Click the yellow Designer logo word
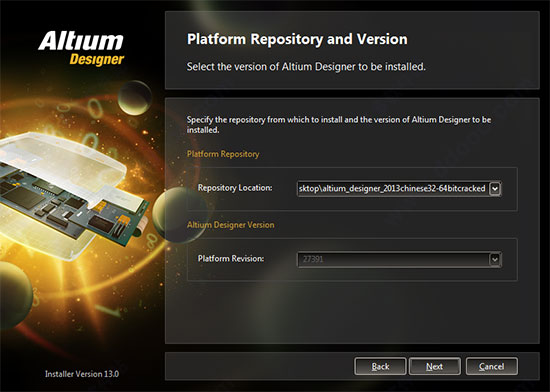Viewport: 550px width, 392px height. click(96, 60)
